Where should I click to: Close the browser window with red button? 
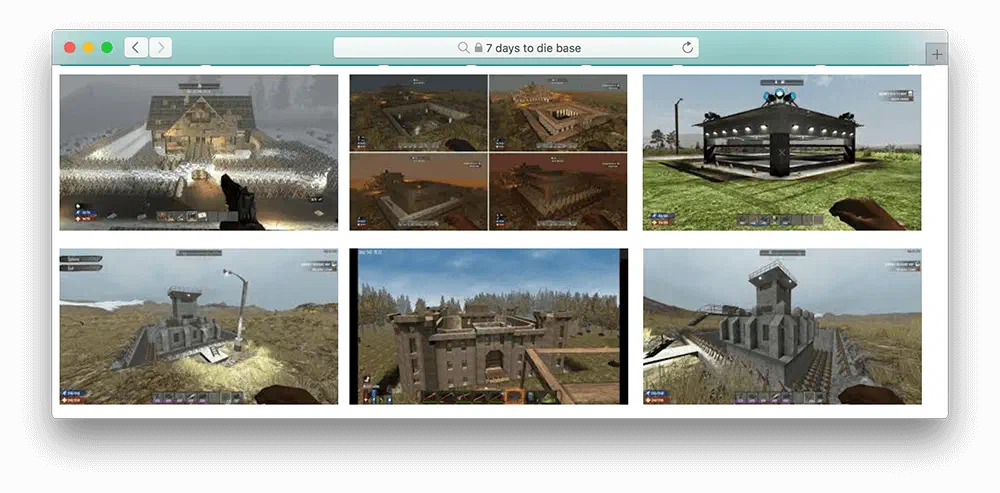point(70,48)
